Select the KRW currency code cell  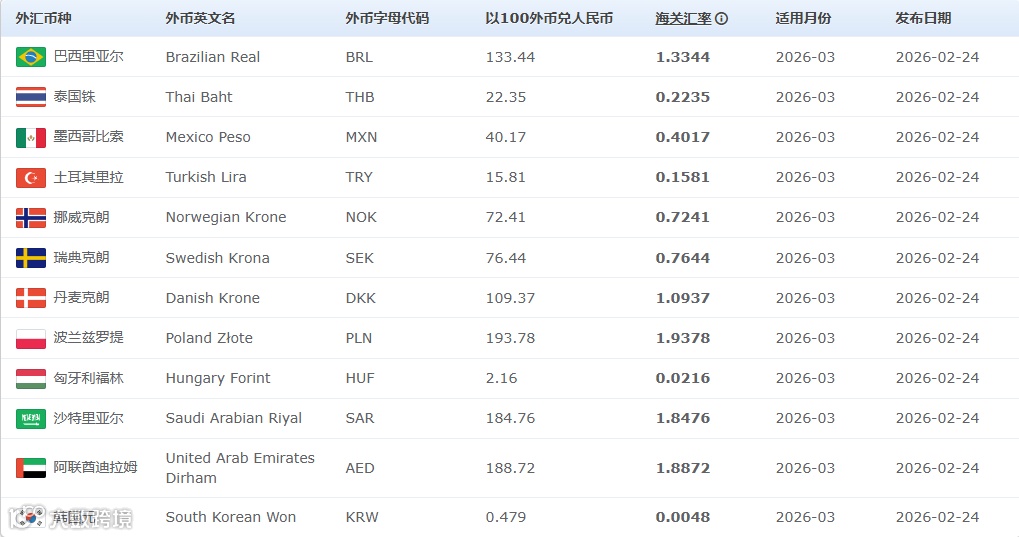coord(362,517)
